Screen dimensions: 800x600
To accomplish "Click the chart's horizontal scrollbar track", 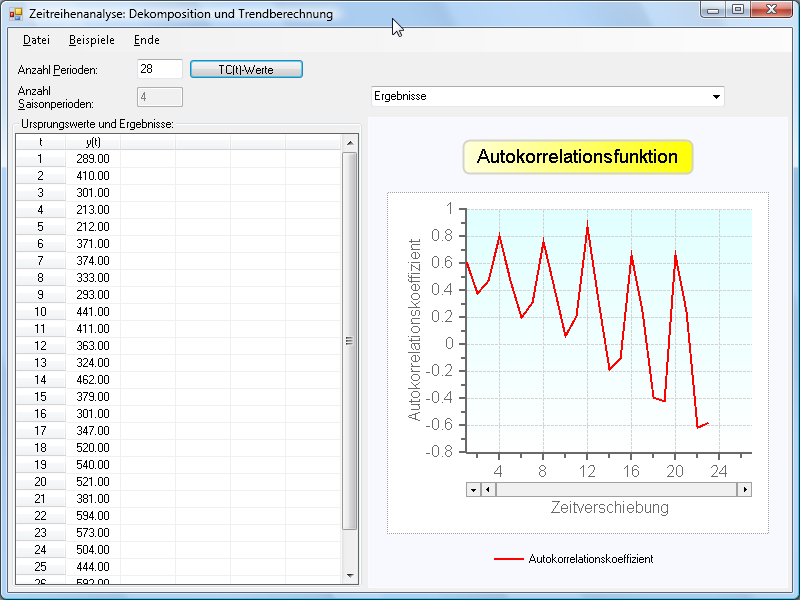I will click(615, 490).
